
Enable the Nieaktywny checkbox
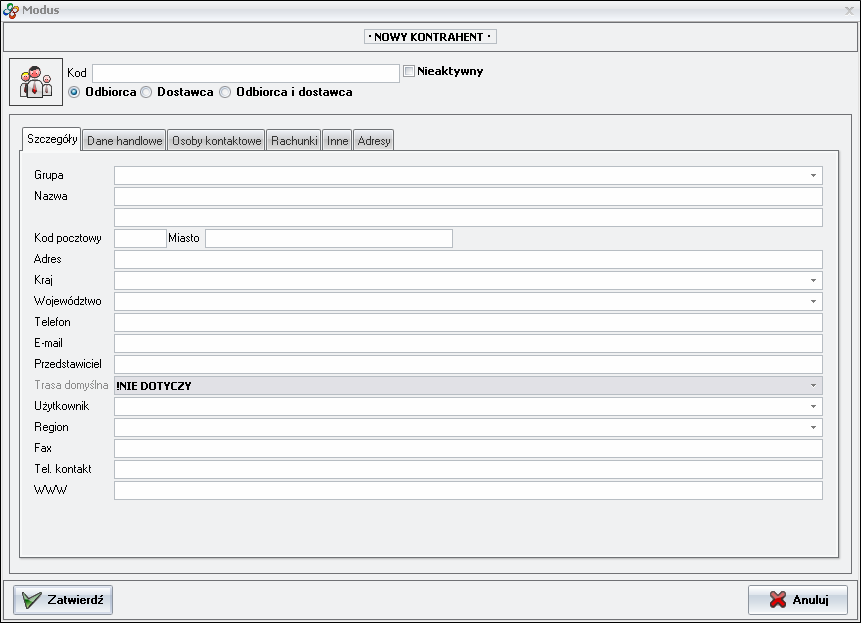click(x=408, y=70)
